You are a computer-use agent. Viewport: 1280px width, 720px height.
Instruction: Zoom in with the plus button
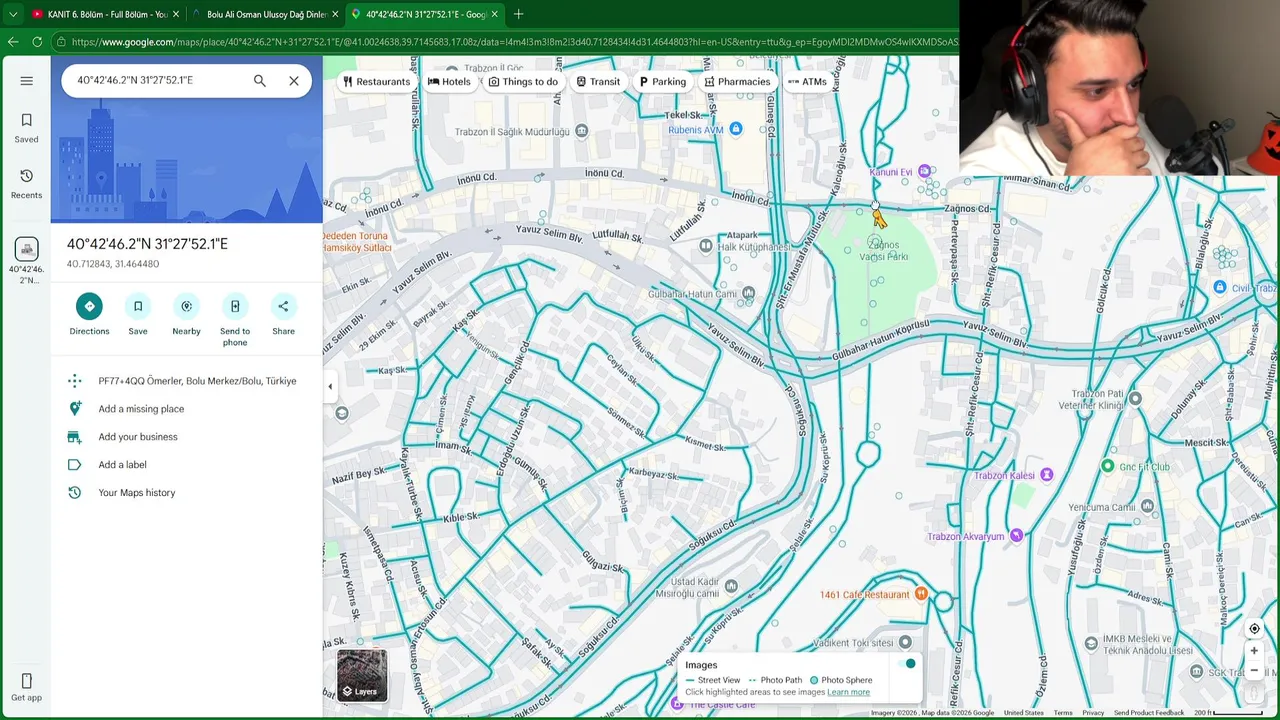click(x=1254, y=651)
